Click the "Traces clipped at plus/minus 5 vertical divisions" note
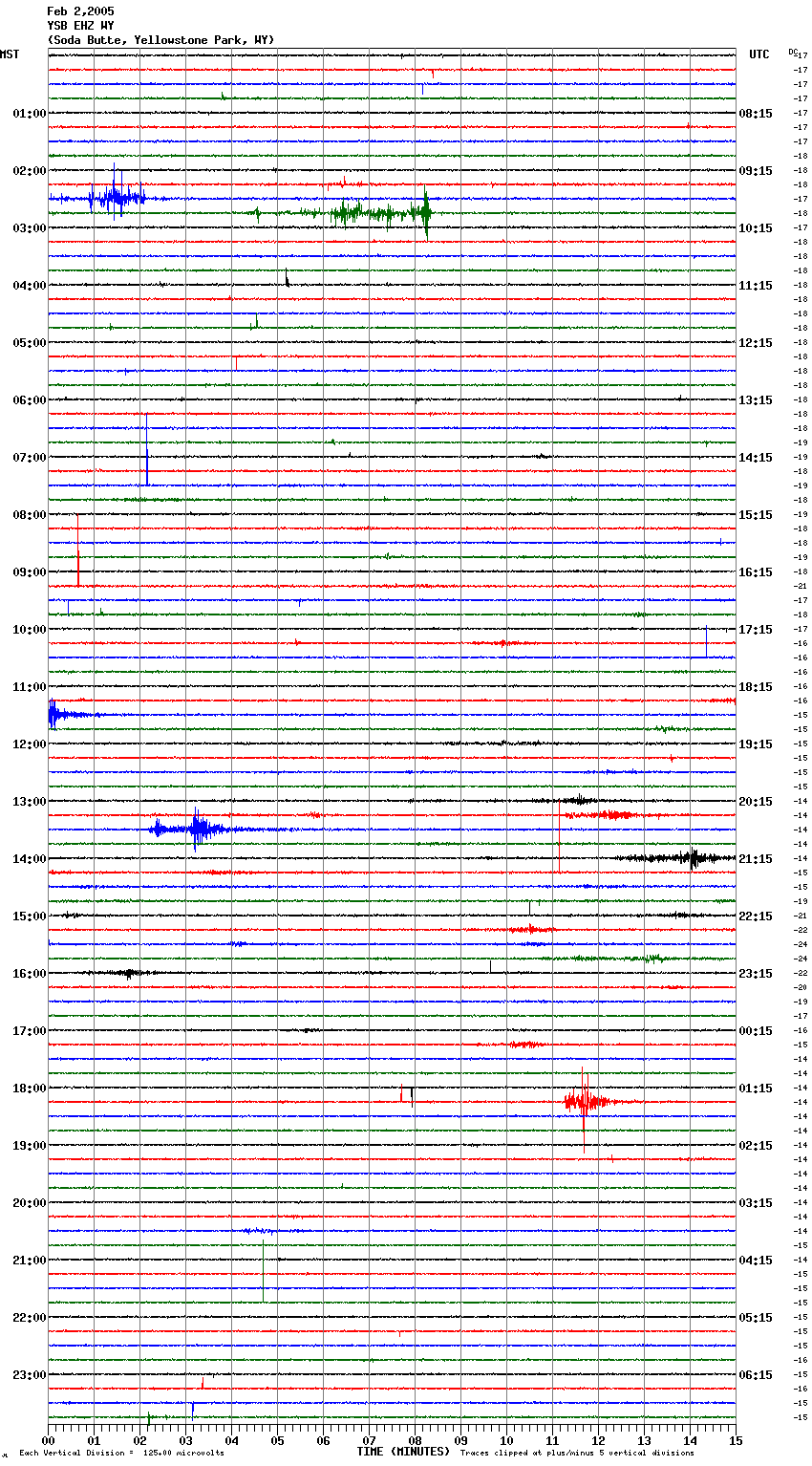Viewport: 812px width, 1466px height. point(577,1453)
